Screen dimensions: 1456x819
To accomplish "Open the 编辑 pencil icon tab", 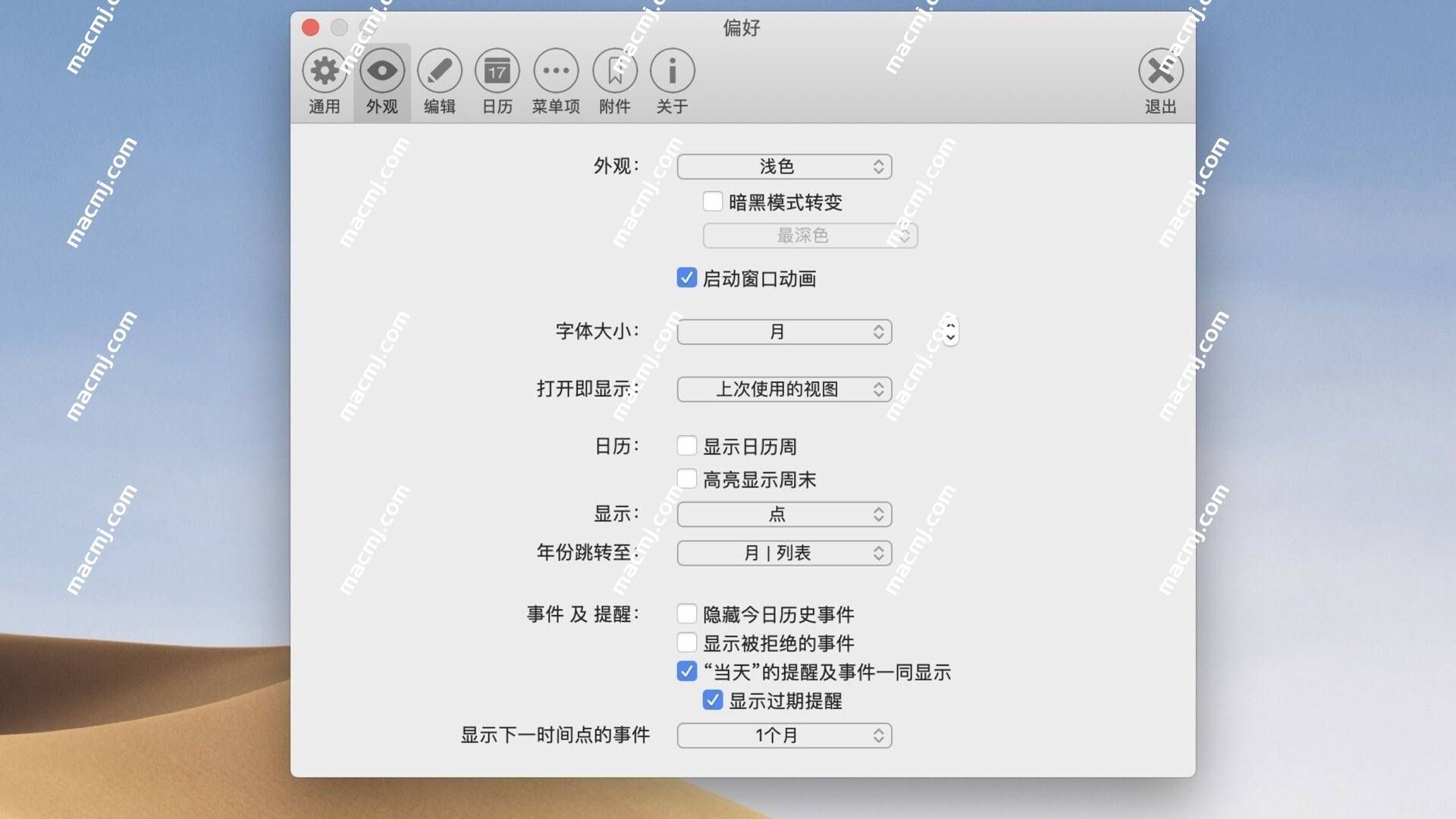I will [440, 82].
